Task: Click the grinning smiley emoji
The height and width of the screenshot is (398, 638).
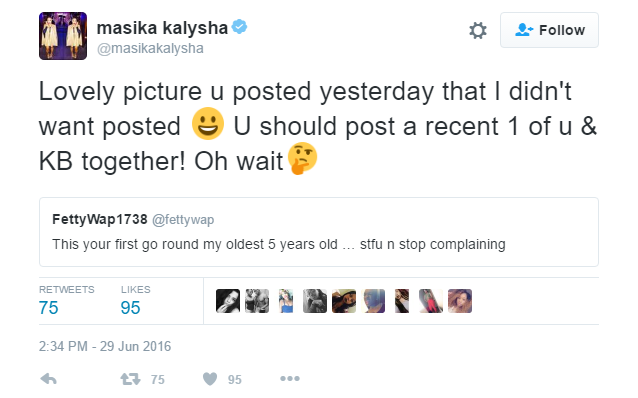Action: pyautogui.click(x=208, y=124)
